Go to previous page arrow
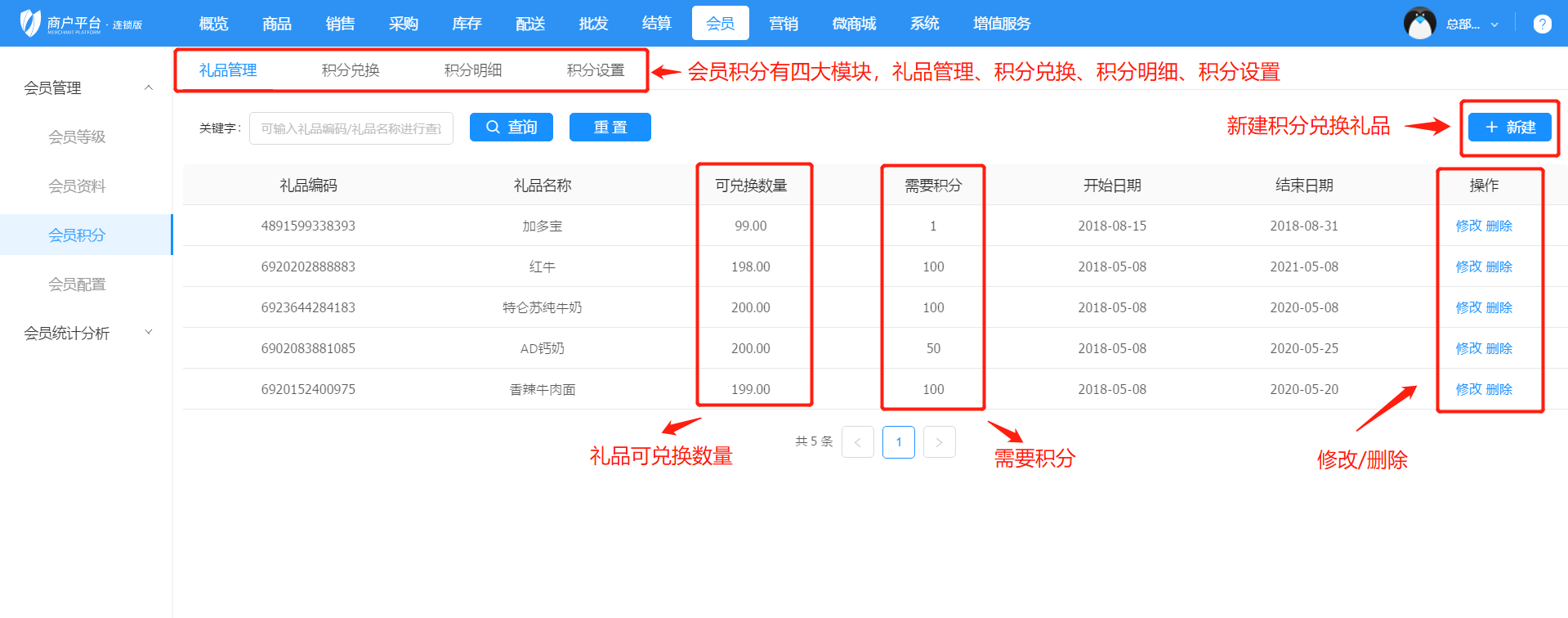 pos(857,442)
